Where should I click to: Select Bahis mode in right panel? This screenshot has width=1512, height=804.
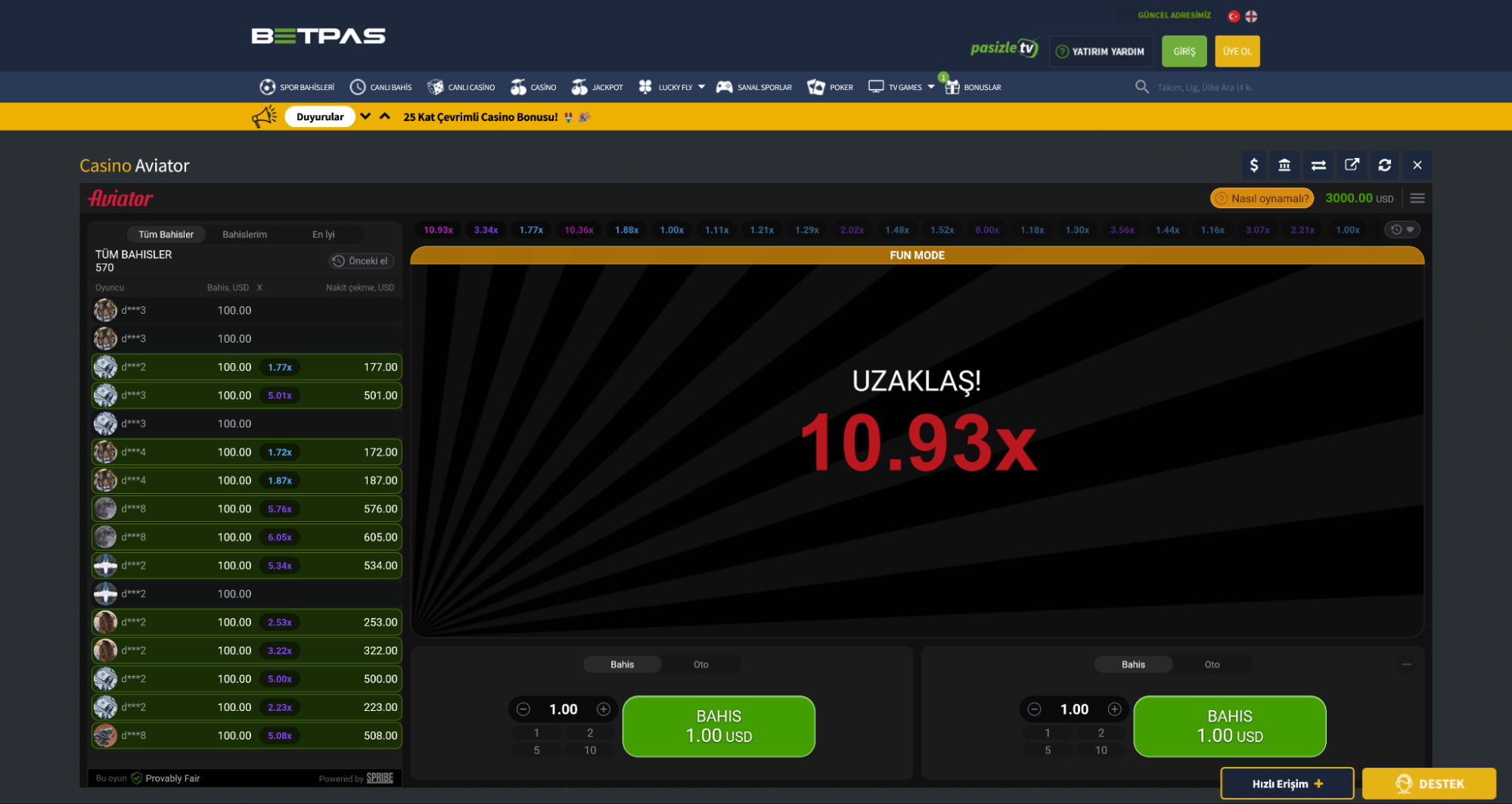(1133, 664)
